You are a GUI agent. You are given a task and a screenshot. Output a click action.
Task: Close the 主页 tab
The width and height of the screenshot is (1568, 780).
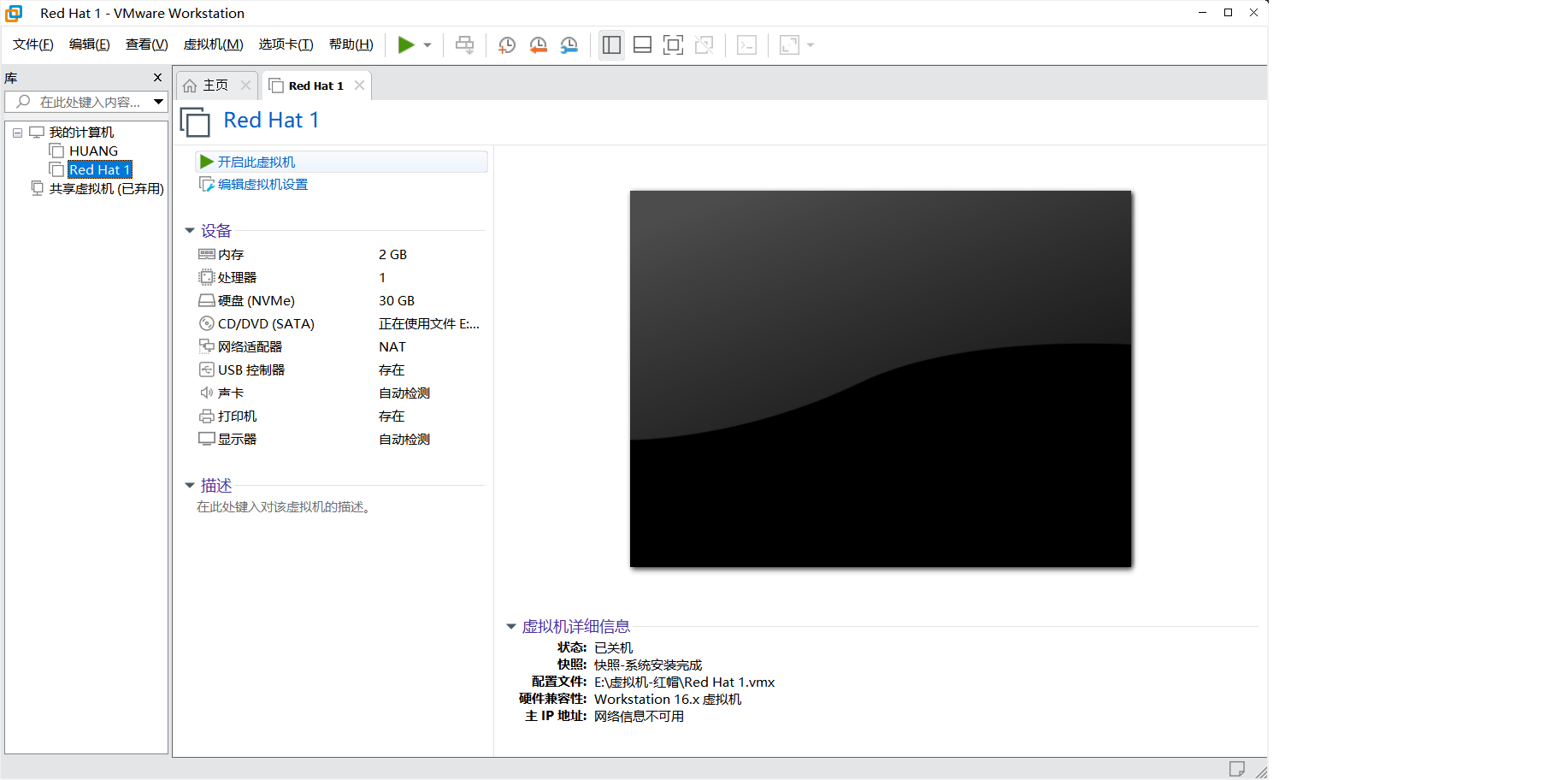(x=245, y=86)
